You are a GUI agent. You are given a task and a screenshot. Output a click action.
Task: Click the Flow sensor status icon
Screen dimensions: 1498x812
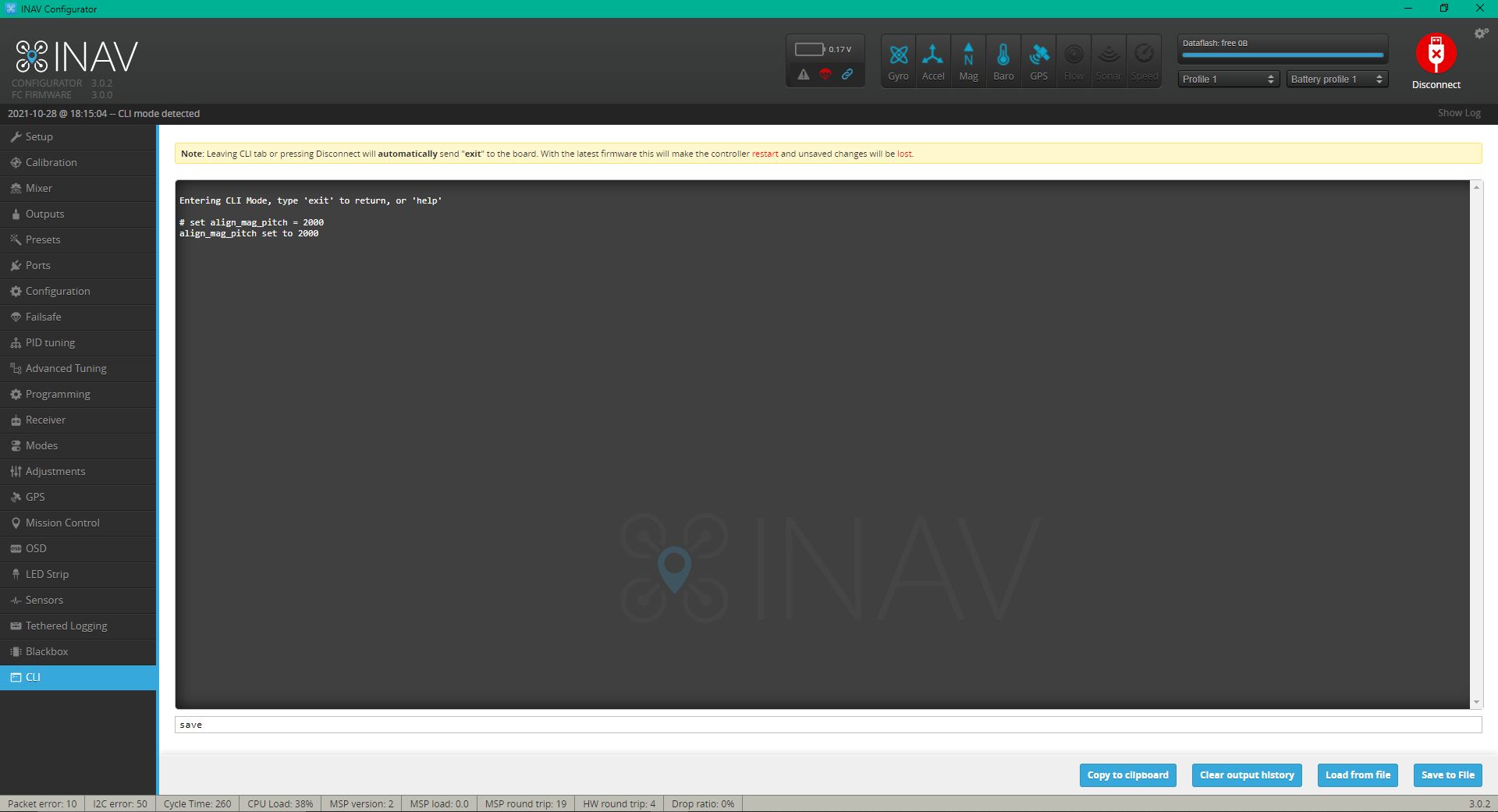point(1074,61)
